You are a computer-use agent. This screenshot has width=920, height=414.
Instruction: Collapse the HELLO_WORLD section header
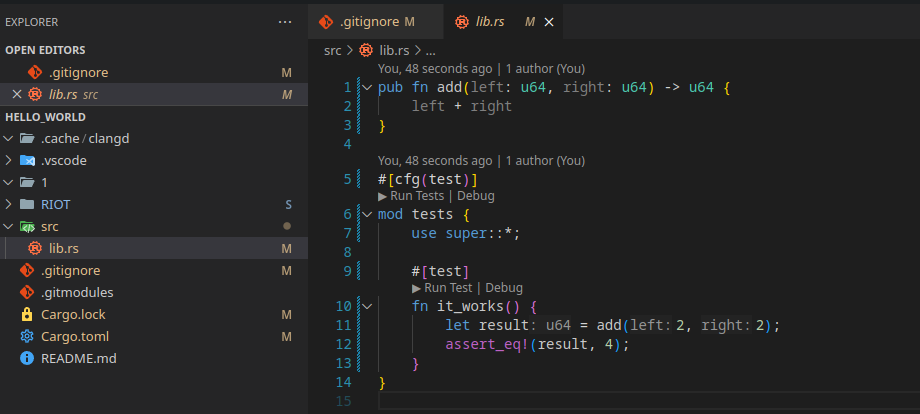tap(45, 116)
